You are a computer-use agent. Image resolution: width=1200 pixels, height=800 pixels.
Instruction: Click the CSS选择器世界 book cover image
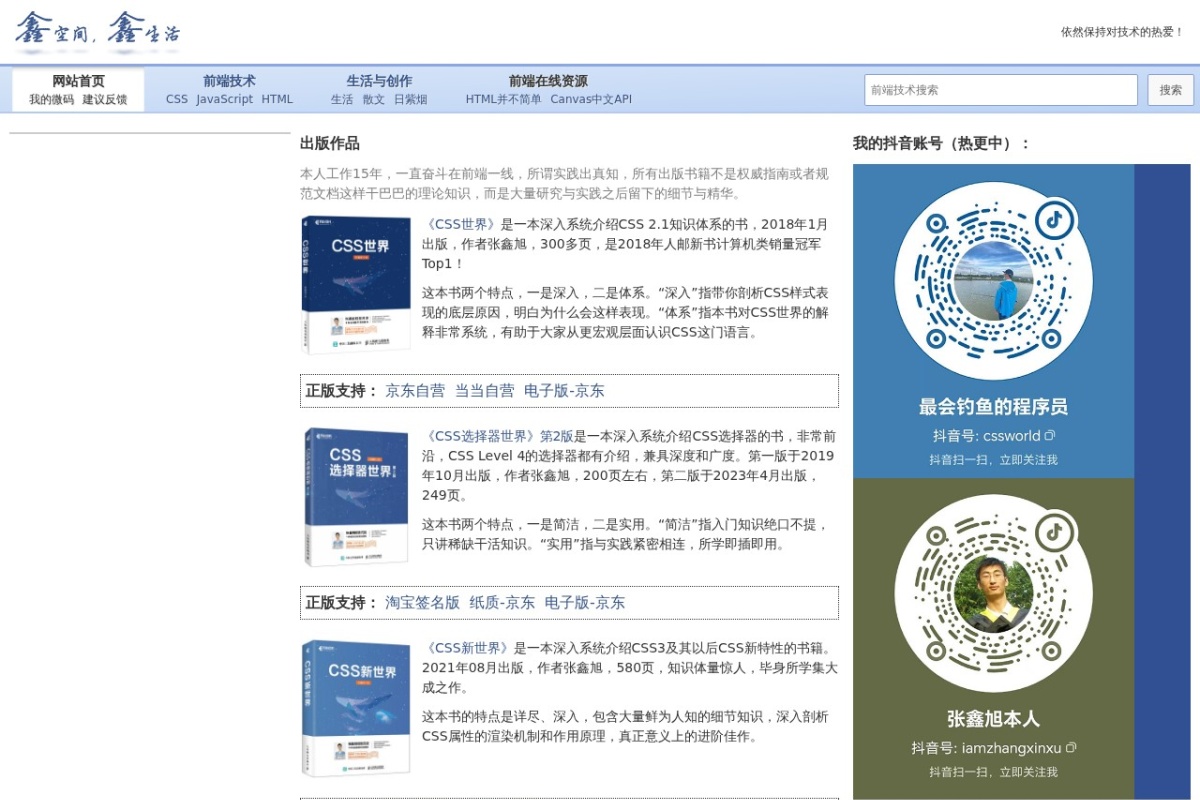point(356,497)
